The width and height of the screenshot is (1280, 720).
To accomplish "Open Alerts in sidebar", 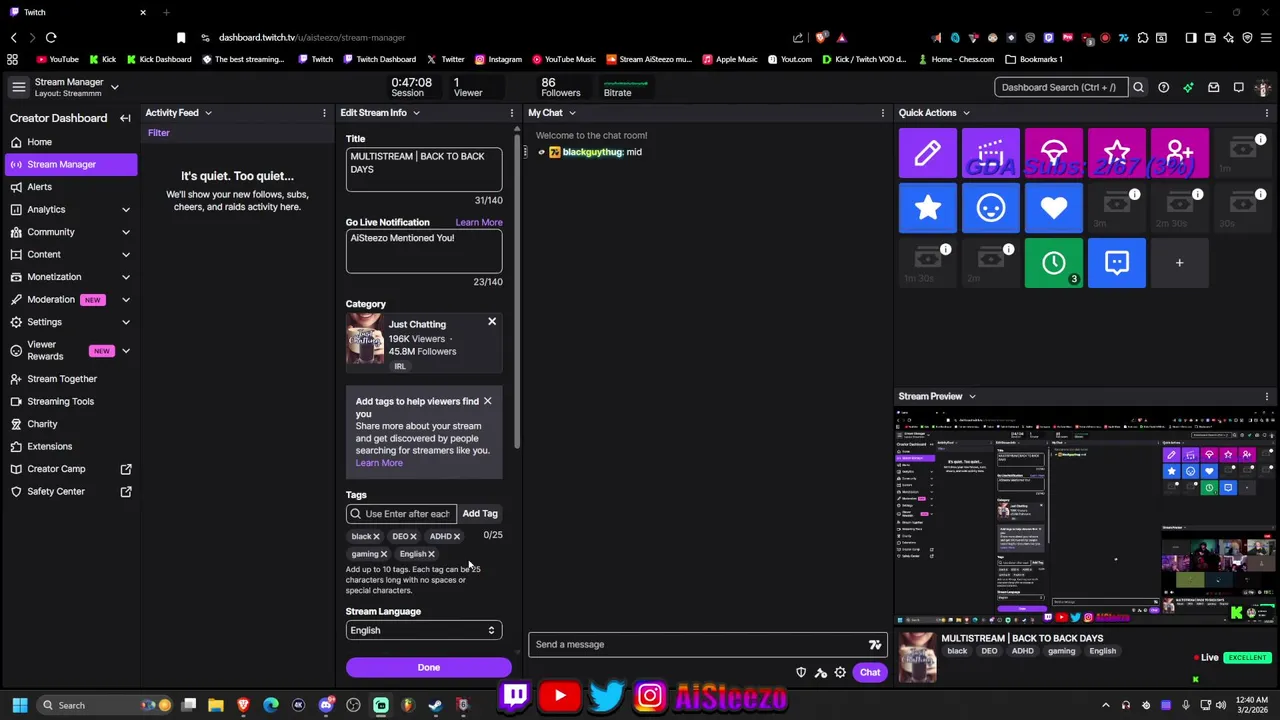I will coord(70,187).
